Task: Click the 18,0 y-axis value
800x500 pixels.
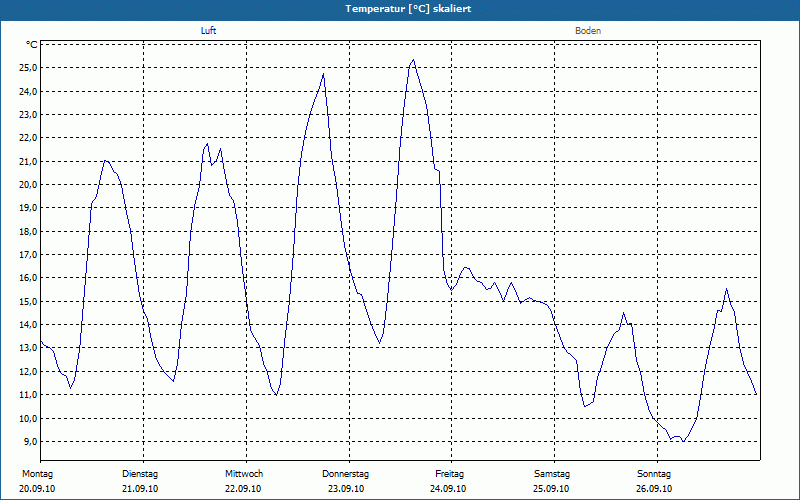Action: (28, 231)
